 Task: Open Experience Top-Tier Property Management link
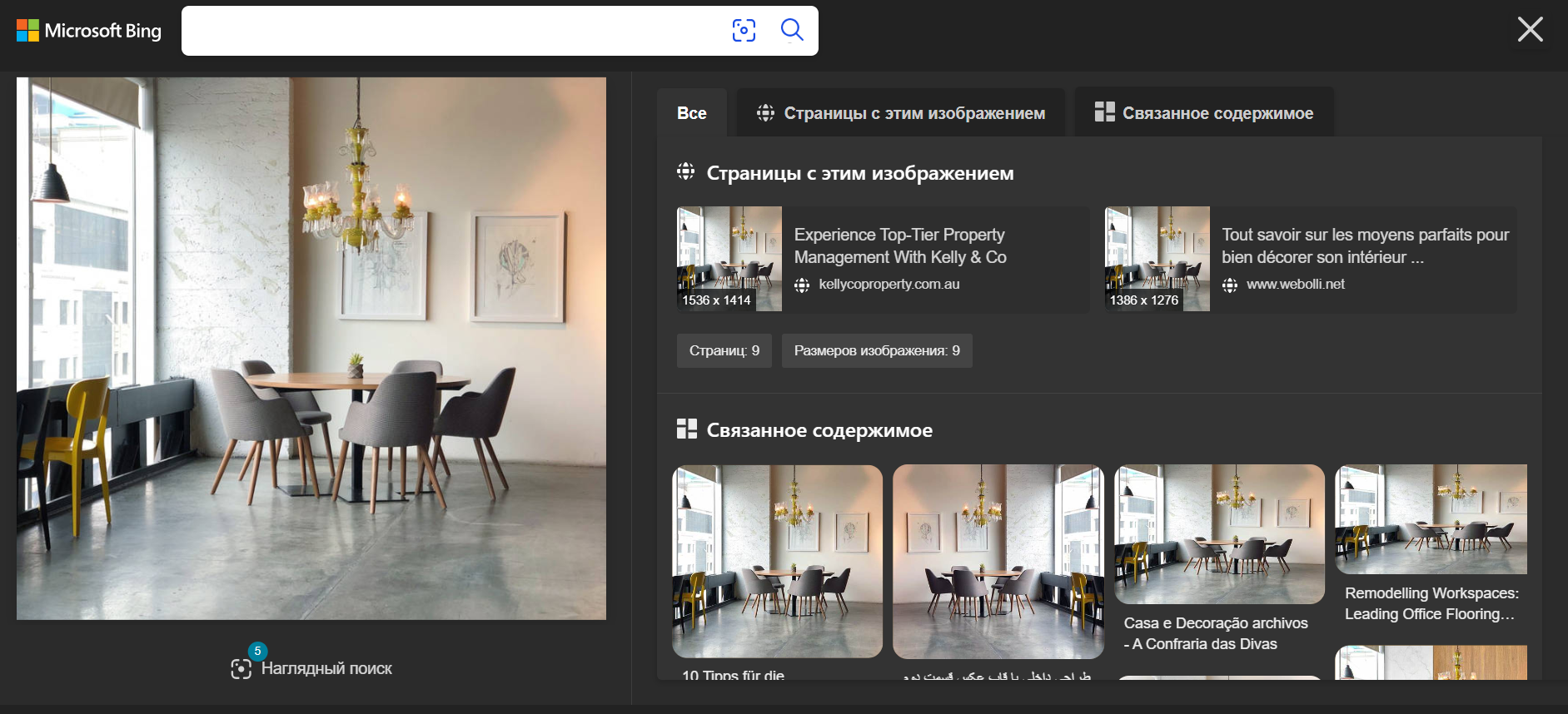pyautogui.click(x=900, y=245)
